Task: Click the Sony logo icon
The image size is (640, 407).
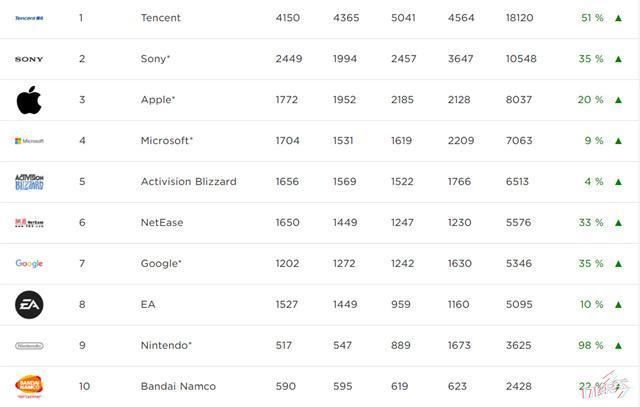Action: pyautogui.click(x=29, y=59)
